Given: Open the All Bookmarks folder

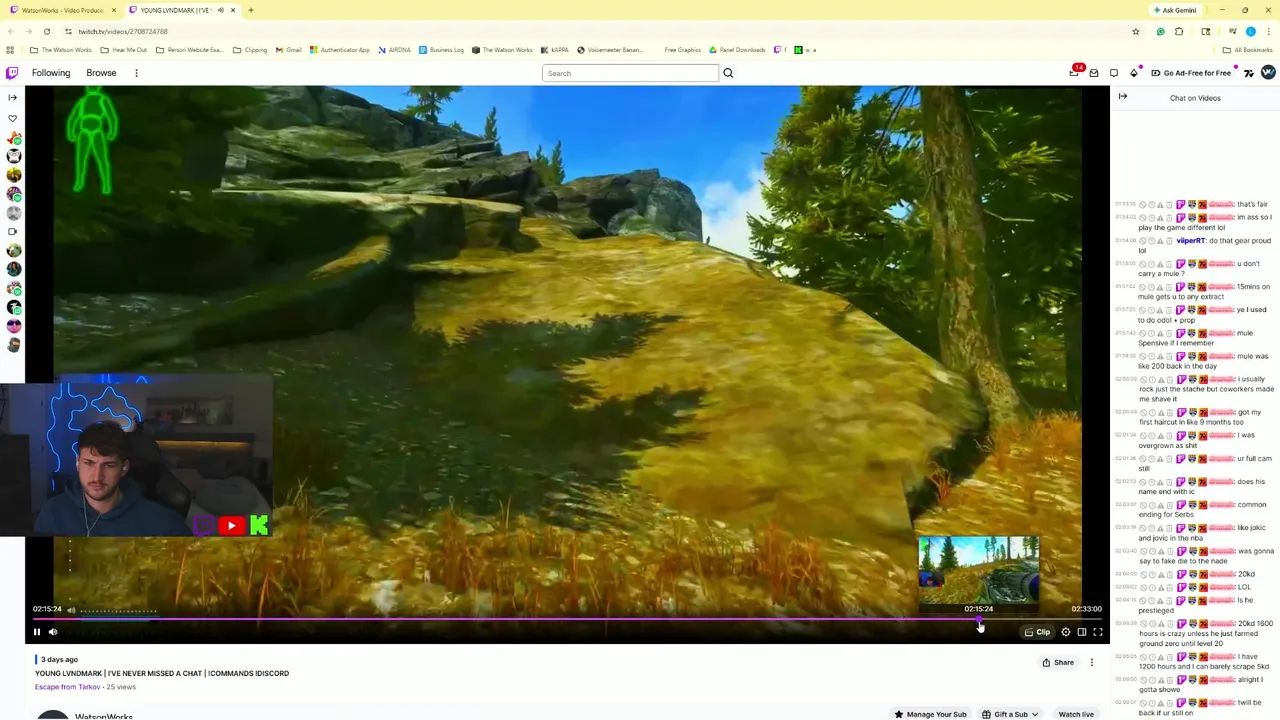Looking at the screenshot, I should pyautogui.click(x=1247, y=50).
